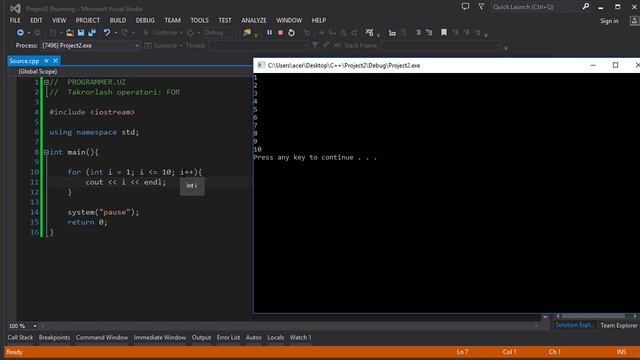Click the Save All toolbar icon

pos(92,33)
